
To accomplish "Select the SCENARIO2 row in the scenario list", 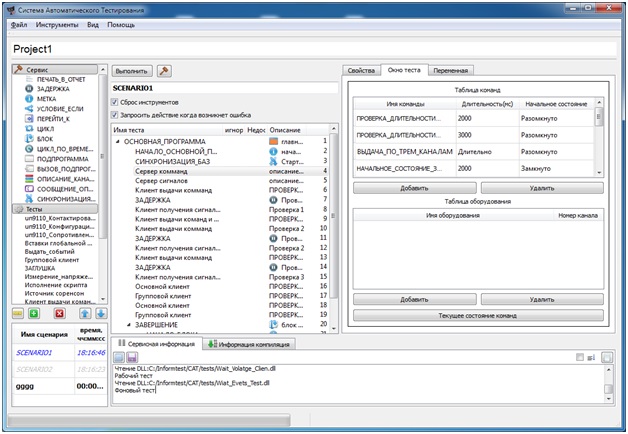I will [x=60, y=369].
